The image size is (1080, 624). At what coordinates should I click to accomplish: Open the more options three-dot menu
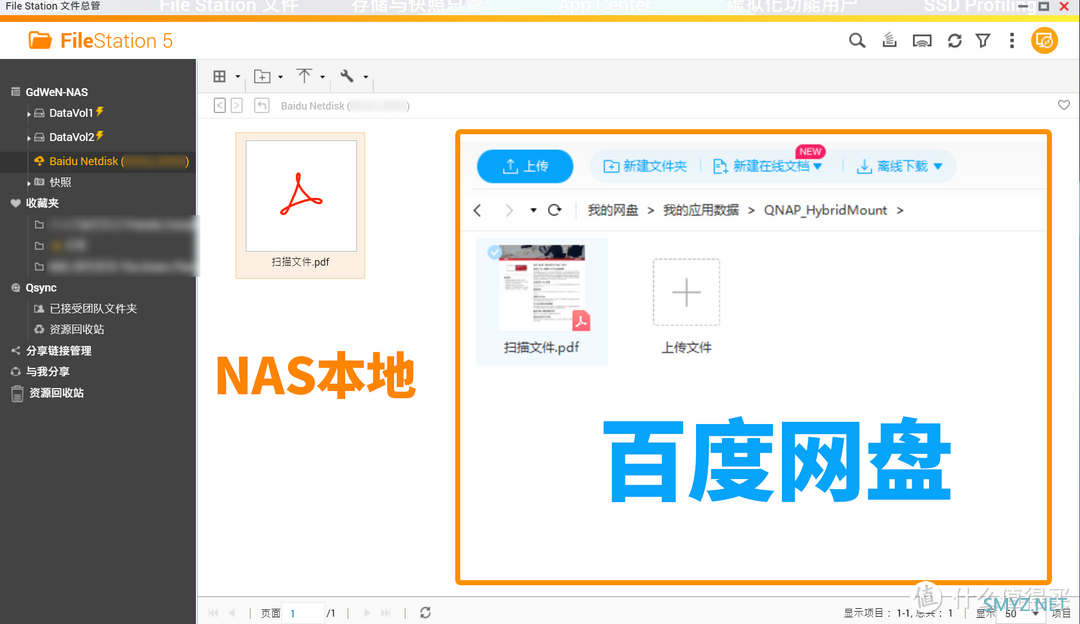click(1012, 41)
